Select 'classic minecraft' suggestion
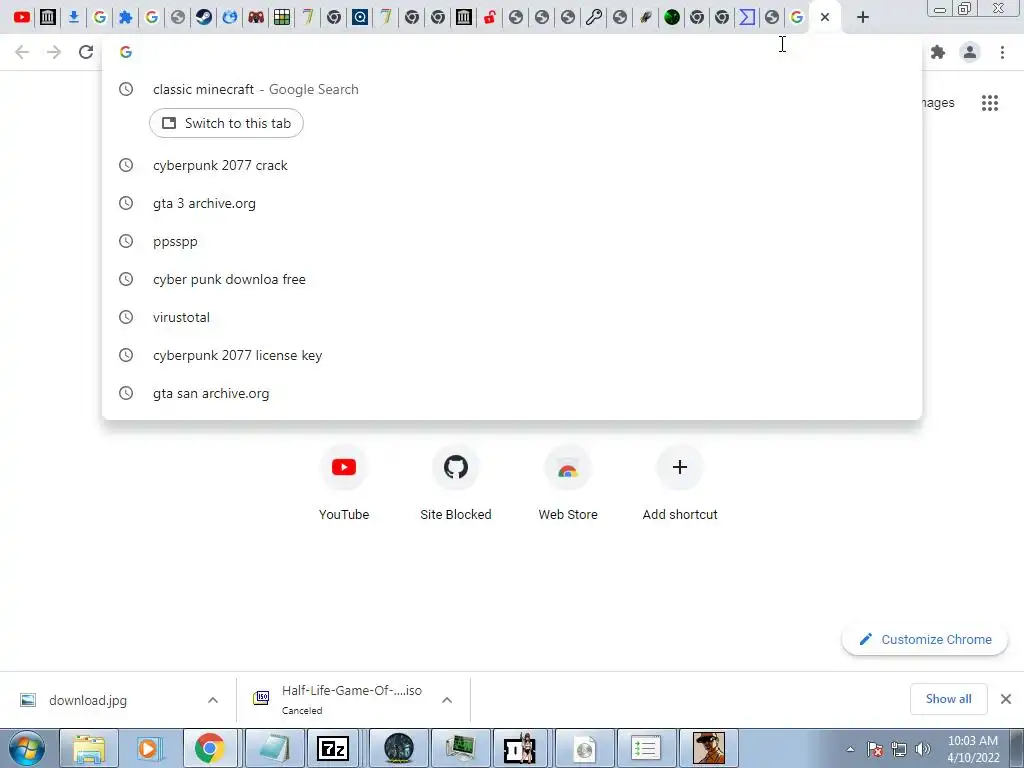The image size is (1024, 768). [512, 89]
